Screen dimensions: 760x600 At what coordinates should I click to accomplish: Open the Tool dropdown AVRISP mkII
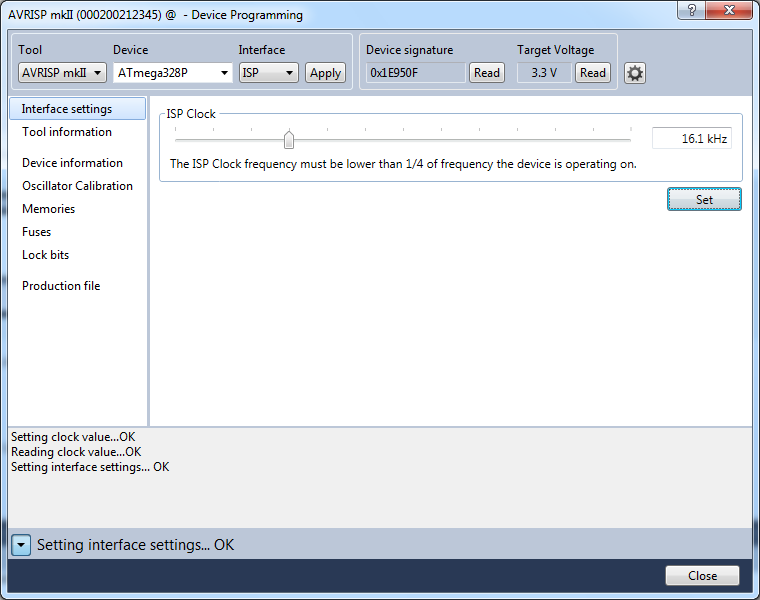point(62,73)
